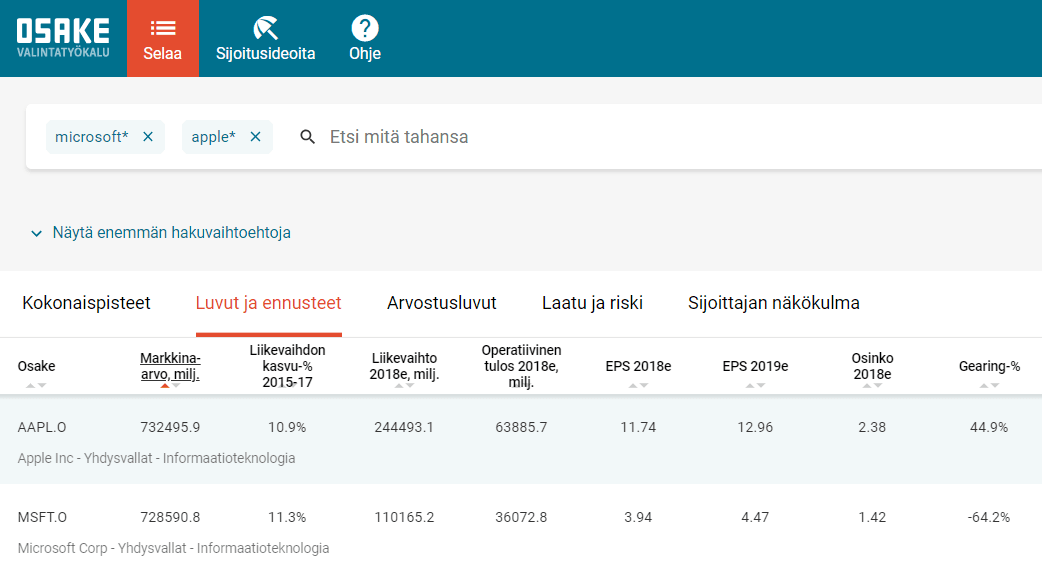This screenshot has width=1042, height=565.
Task: Open Sijoitusideoita umbrella icon
Action: point(265,28)
